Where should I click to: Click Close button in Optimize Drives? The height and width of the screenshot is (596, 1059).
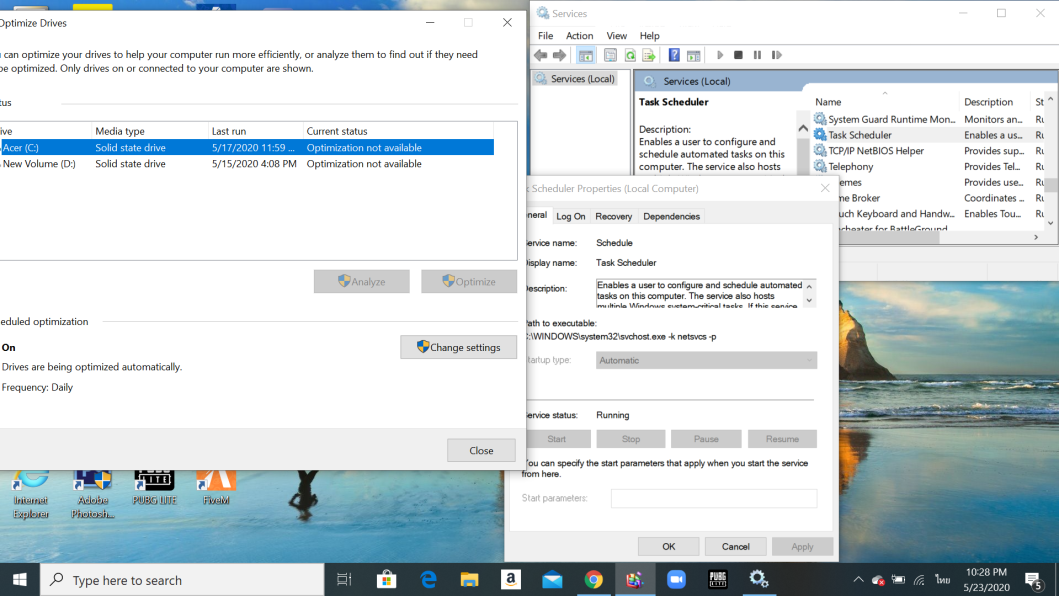(x=481, y=451)
